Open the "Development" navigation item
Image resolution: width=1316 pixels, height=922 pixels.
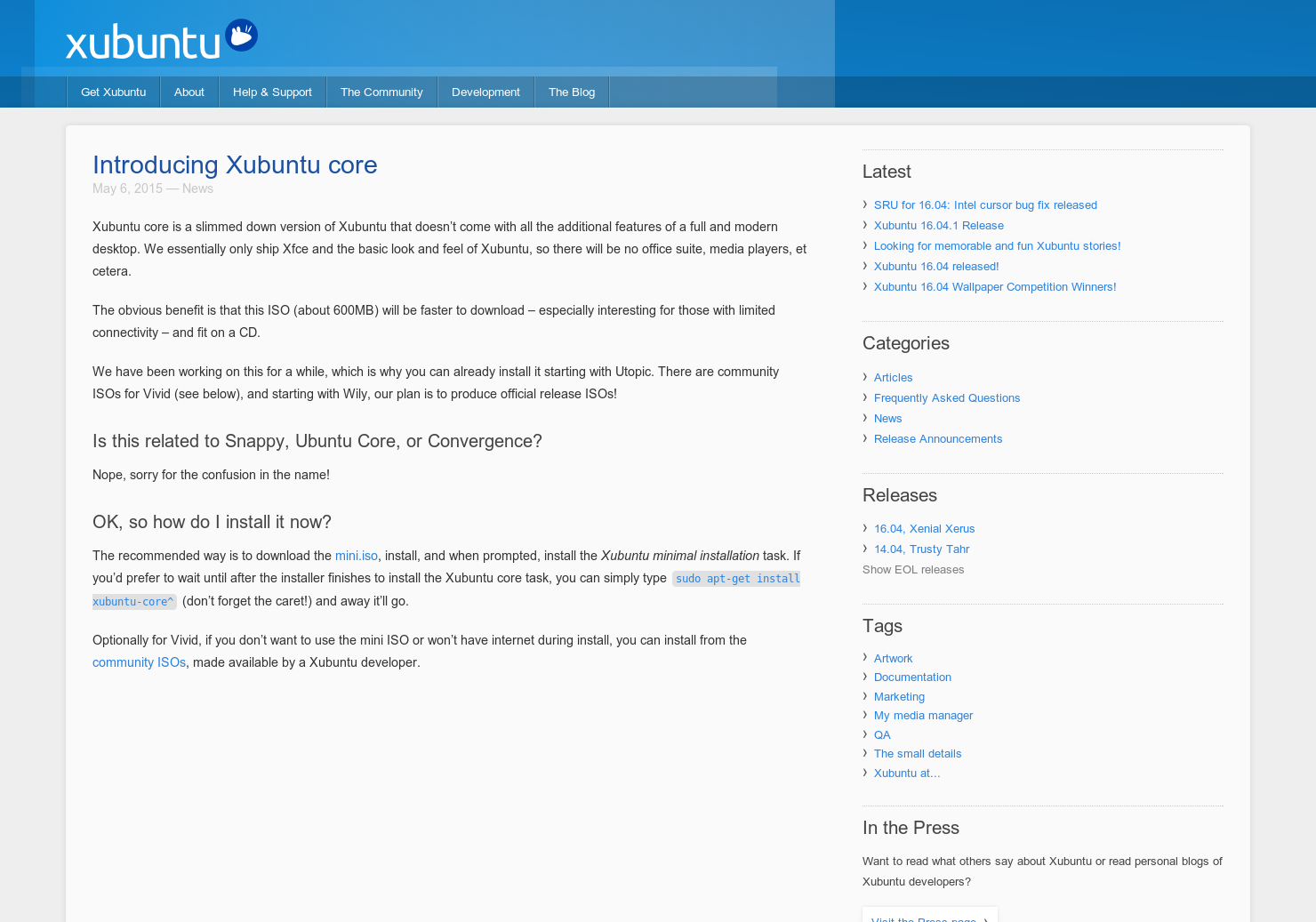[485, 92]
